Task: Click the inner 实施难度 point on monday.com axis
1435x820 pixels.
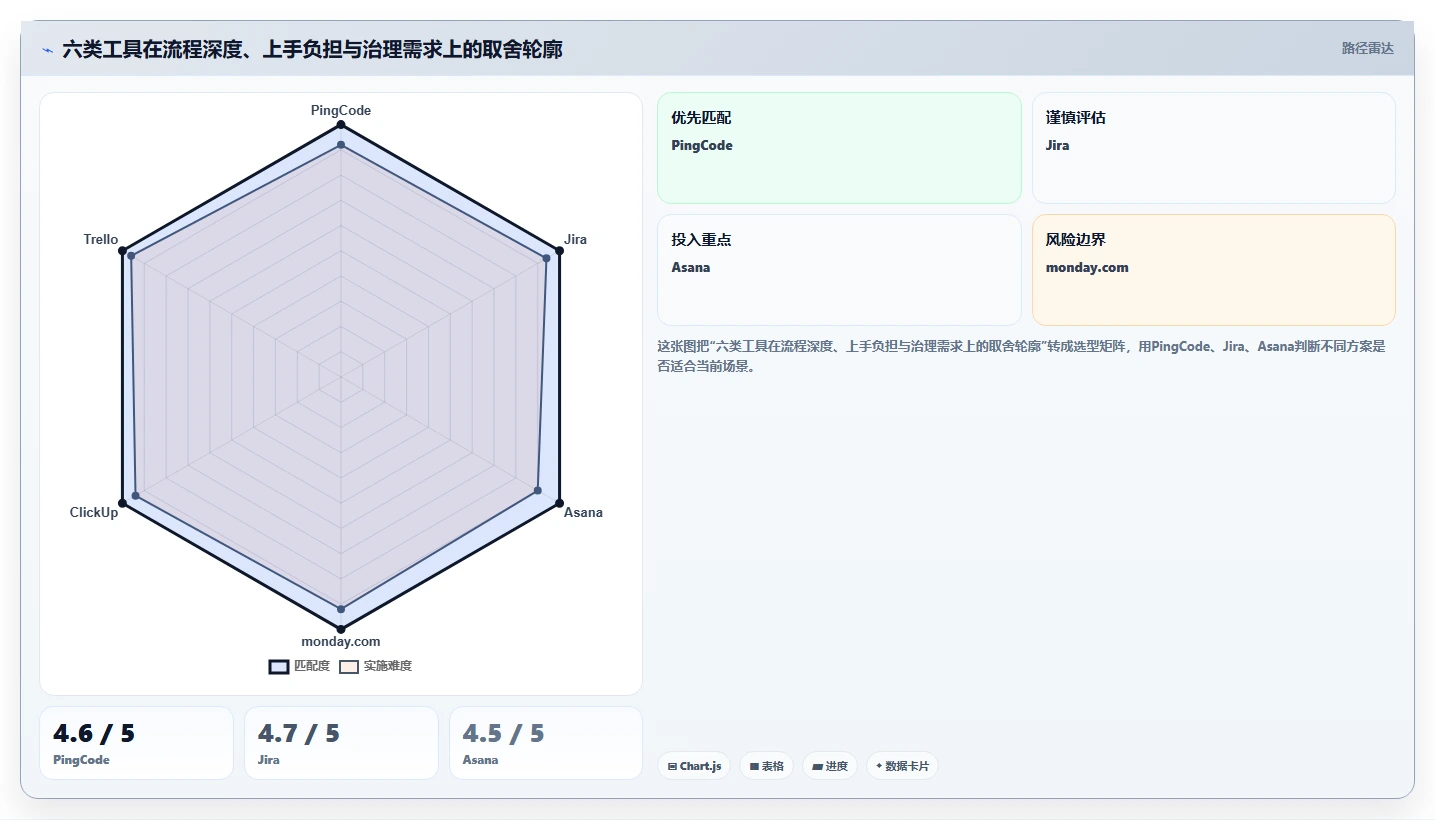Action: point(341,608)
